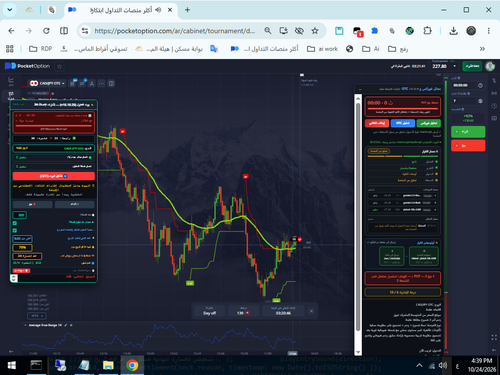
Task: Open the chart type settings icon
Action: (73, 83)
